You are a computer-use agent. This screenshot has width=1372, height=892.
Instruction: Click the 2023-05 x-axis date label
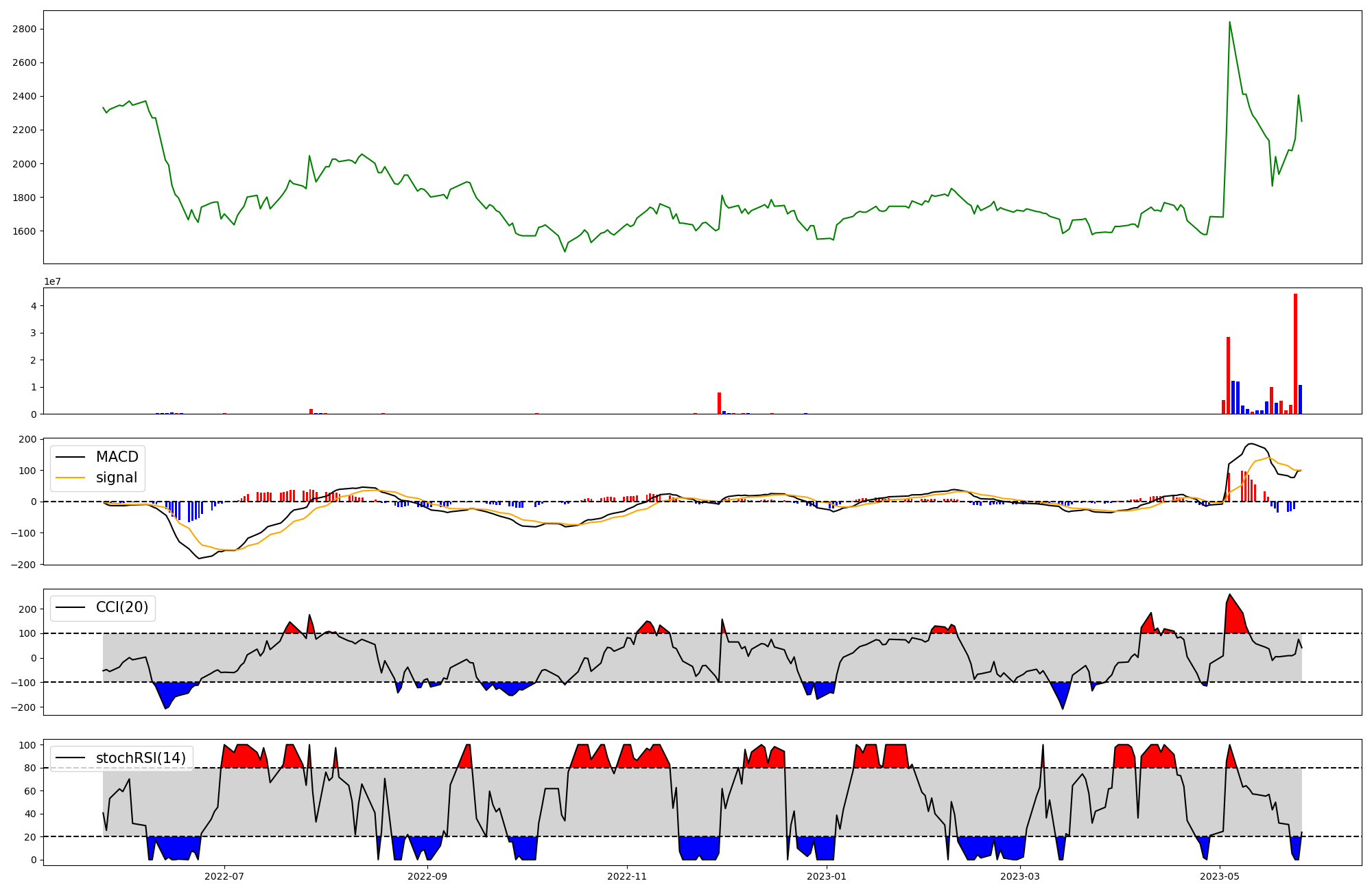click(1220, 876)
